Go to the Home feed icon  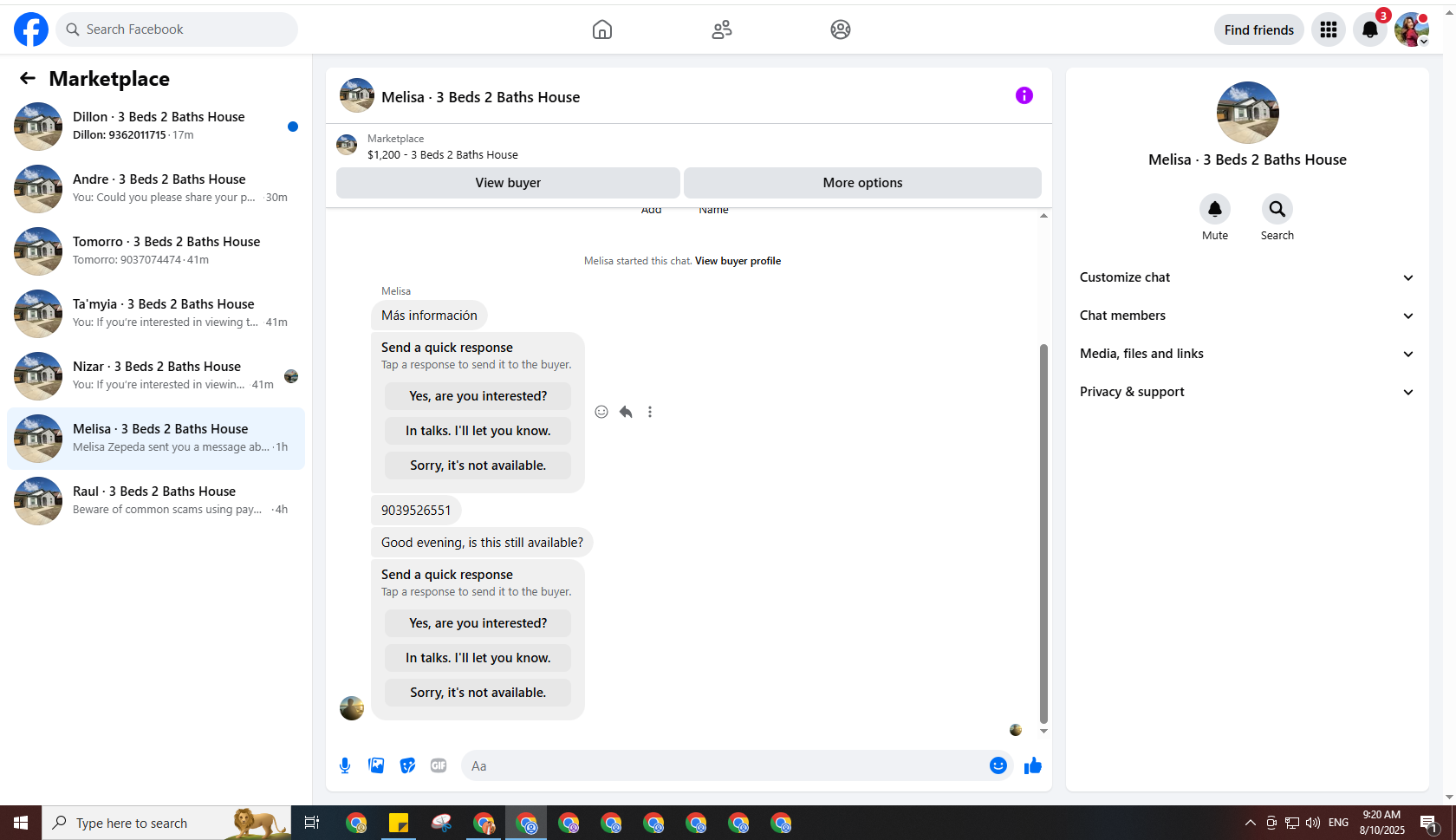[x=602, y=29]
